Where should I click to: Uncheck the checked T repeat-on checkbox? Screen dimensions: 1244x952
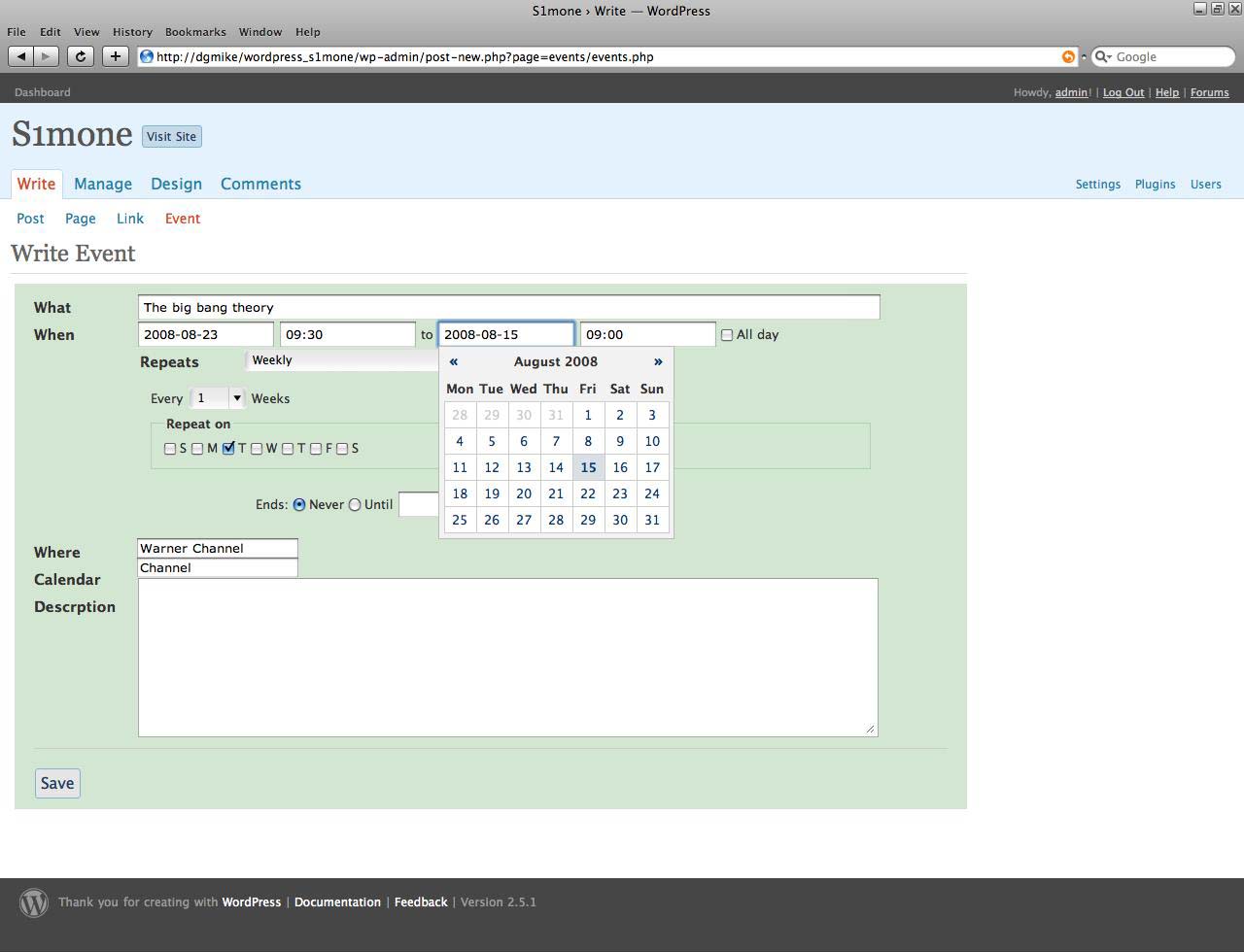(x=228, y=449)
